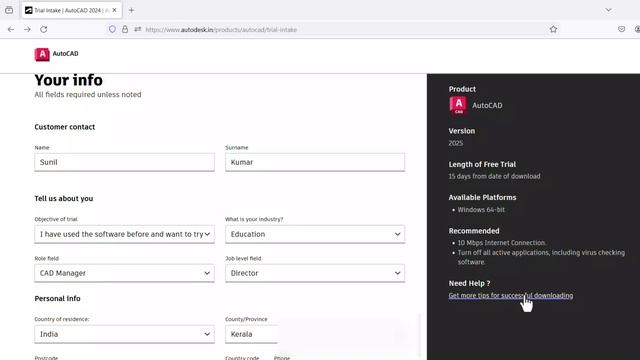Viewport: 640px width, 360px height.
Task: Click the County/Province field showing Kerala
Action: pos(251,334)
